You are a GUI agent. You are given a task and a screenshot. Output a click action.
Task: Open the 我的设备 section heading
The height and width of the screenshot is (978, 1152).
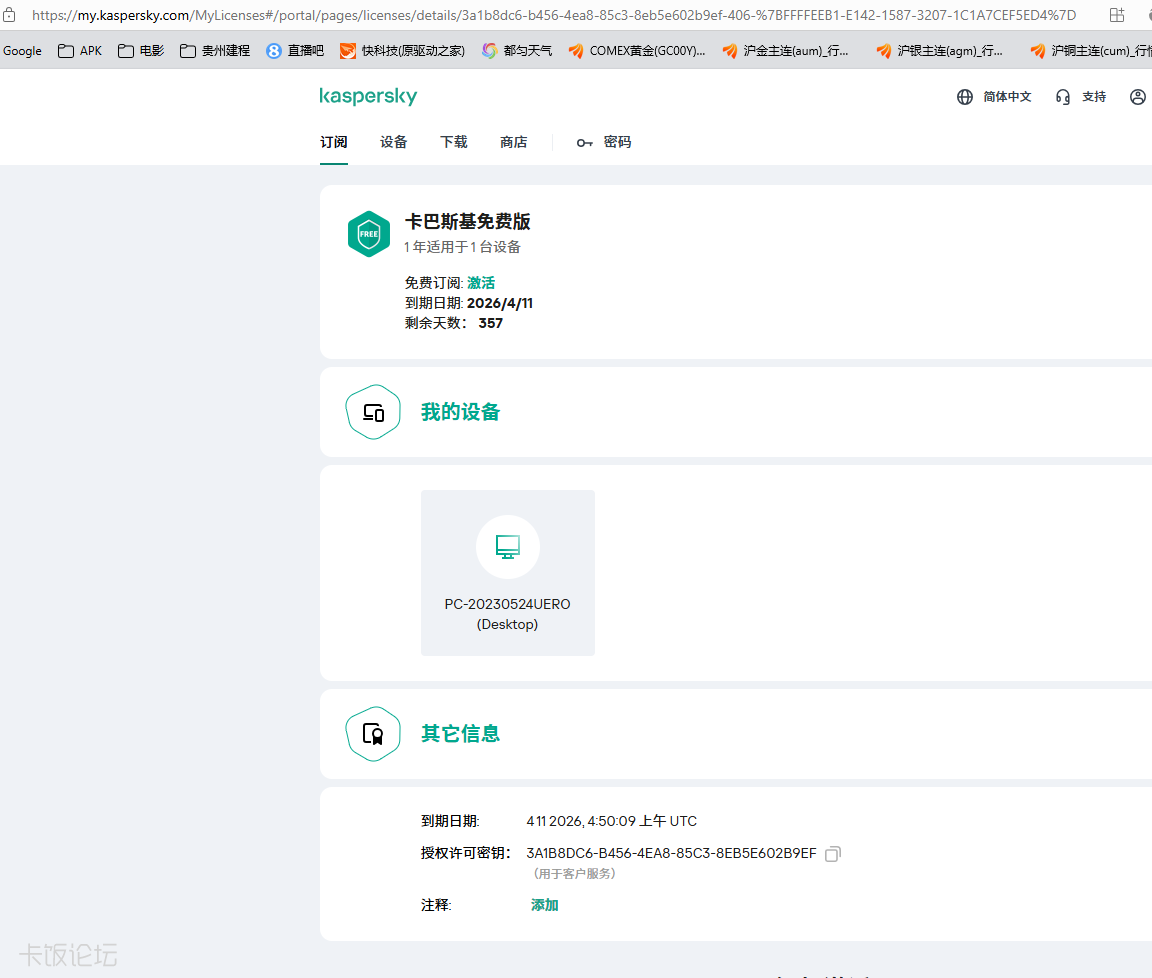coord(461,412)
